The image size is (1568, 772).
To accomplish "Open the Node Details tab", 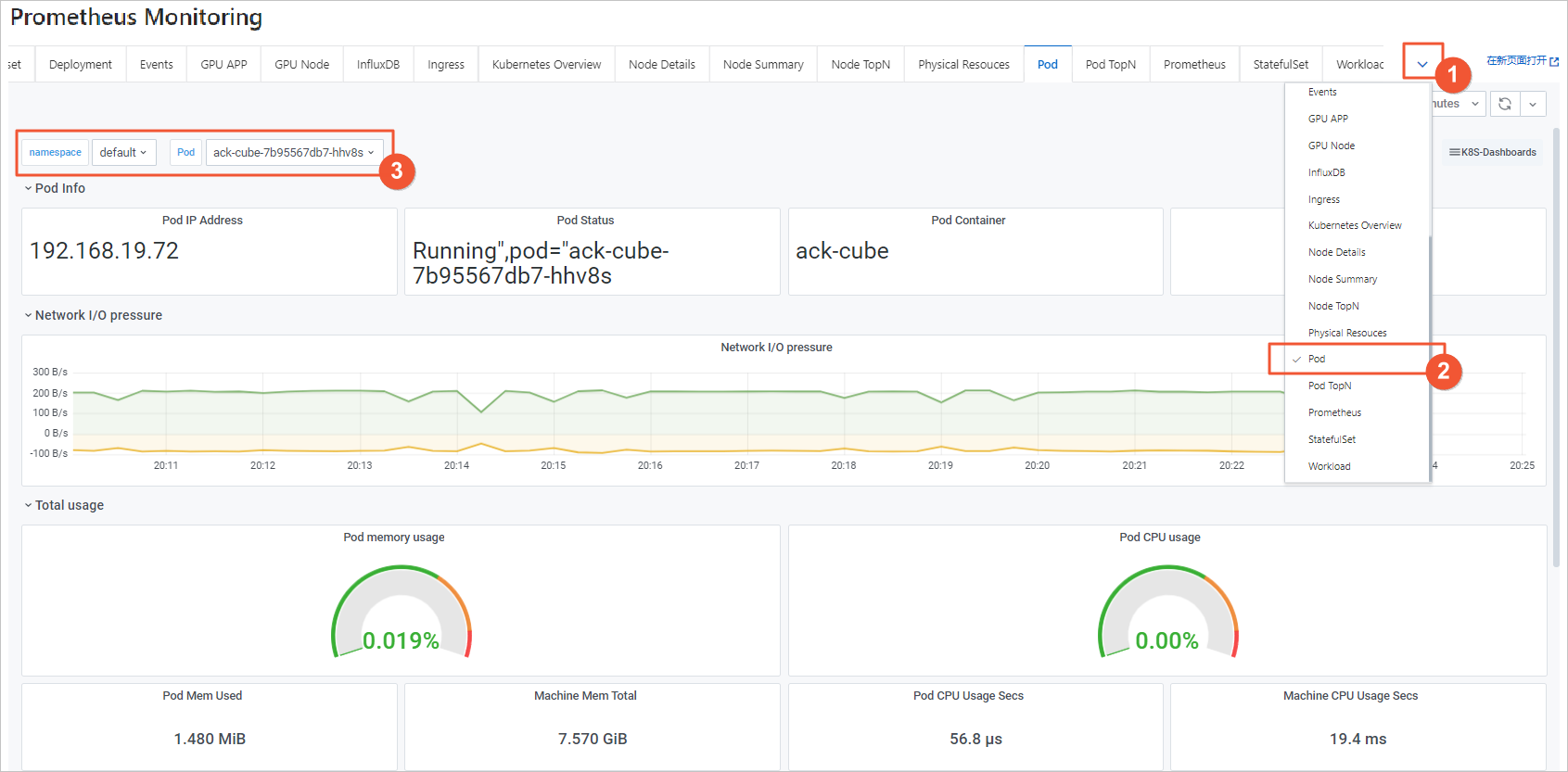I will pos(662,64).
